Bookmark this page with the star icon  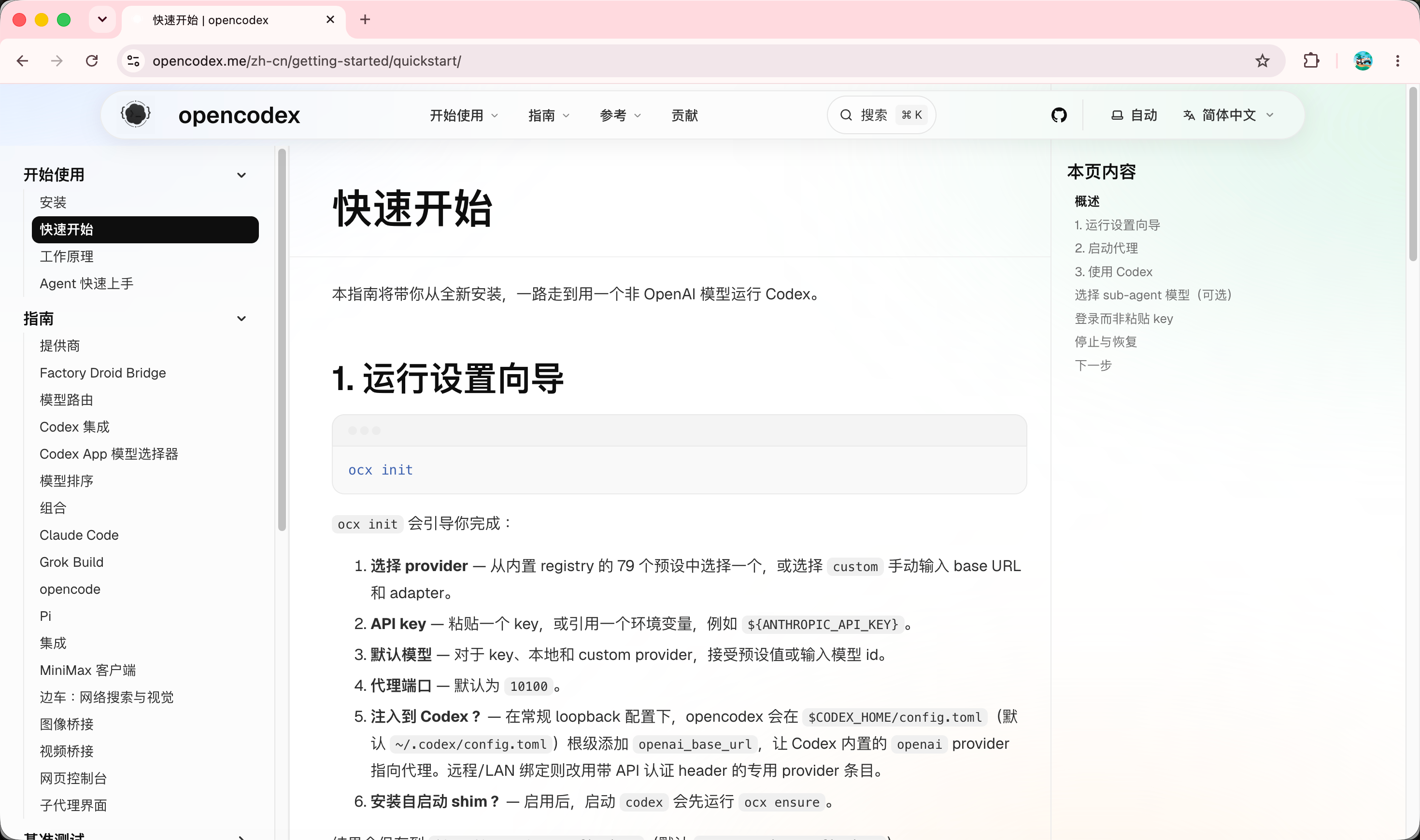click(1262, 60)
